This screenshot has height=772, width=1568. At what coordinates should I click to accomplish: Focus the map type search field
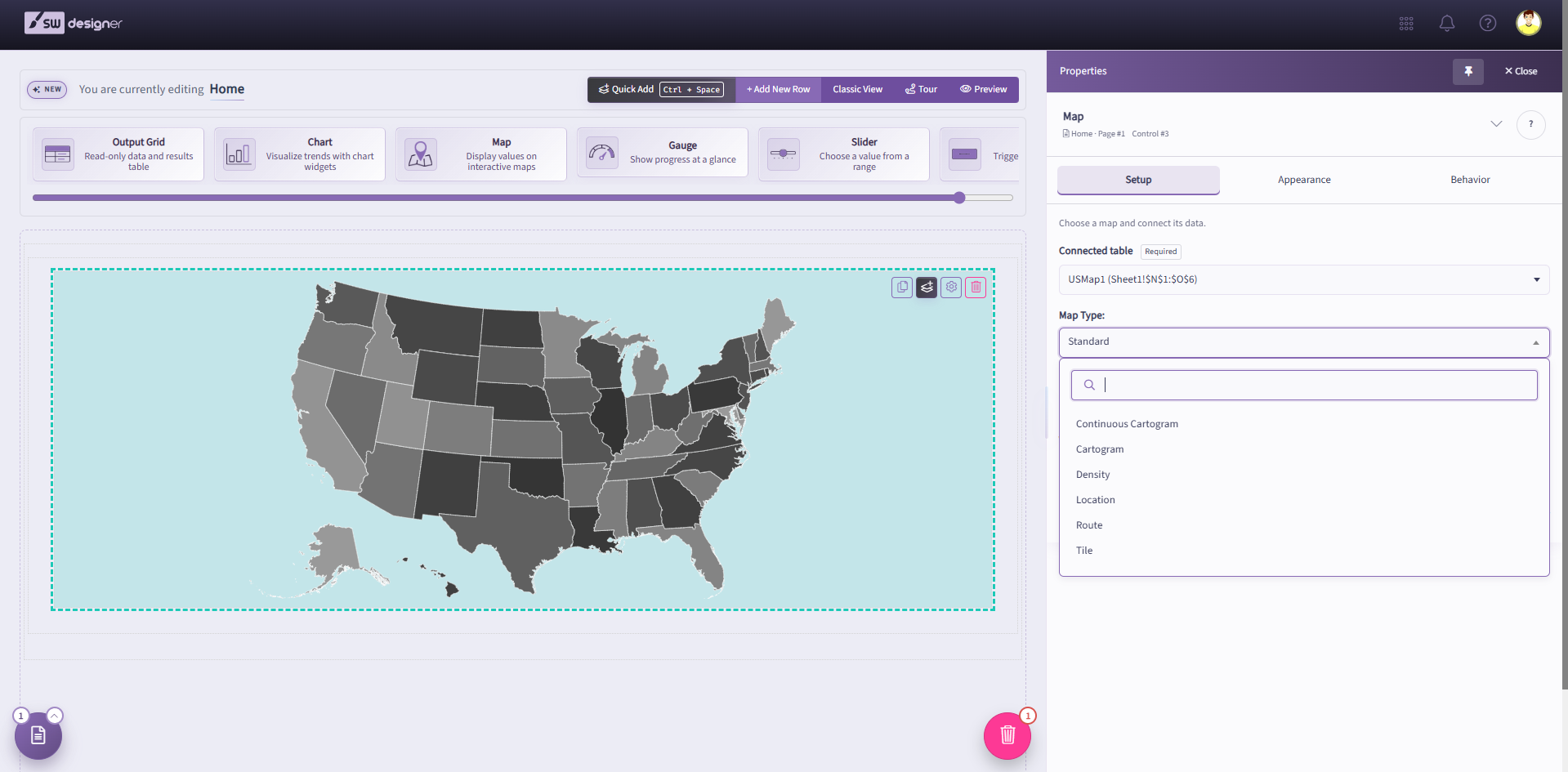pos(1304,386)
